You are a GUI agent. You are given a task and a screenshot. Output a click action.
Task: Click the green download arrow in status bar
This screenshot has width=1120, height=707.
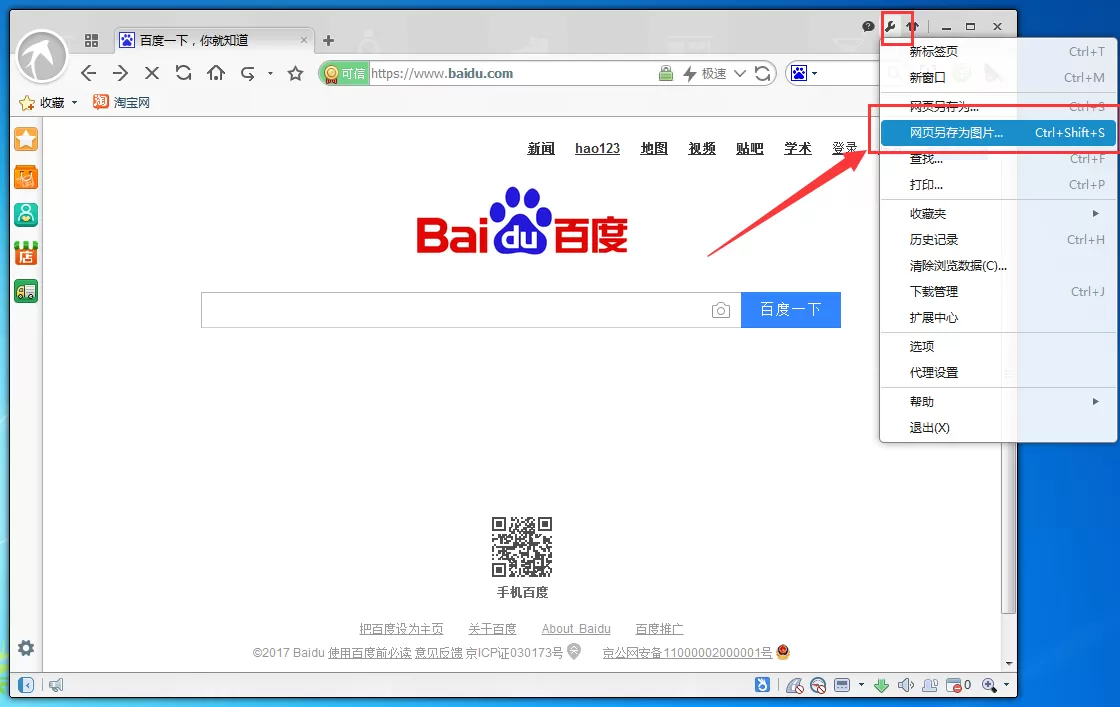881,686
